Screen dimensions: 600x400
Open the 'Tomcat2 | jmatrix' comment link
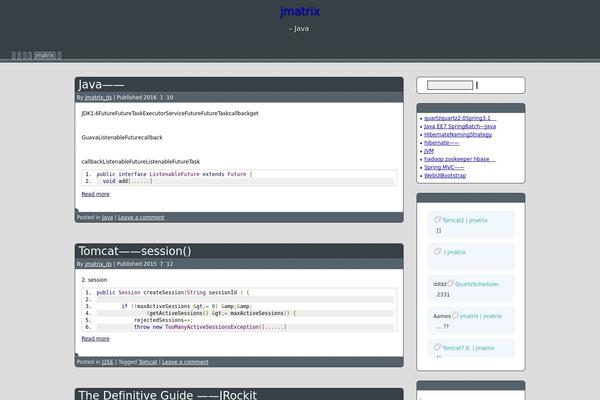tap(465, 220)
